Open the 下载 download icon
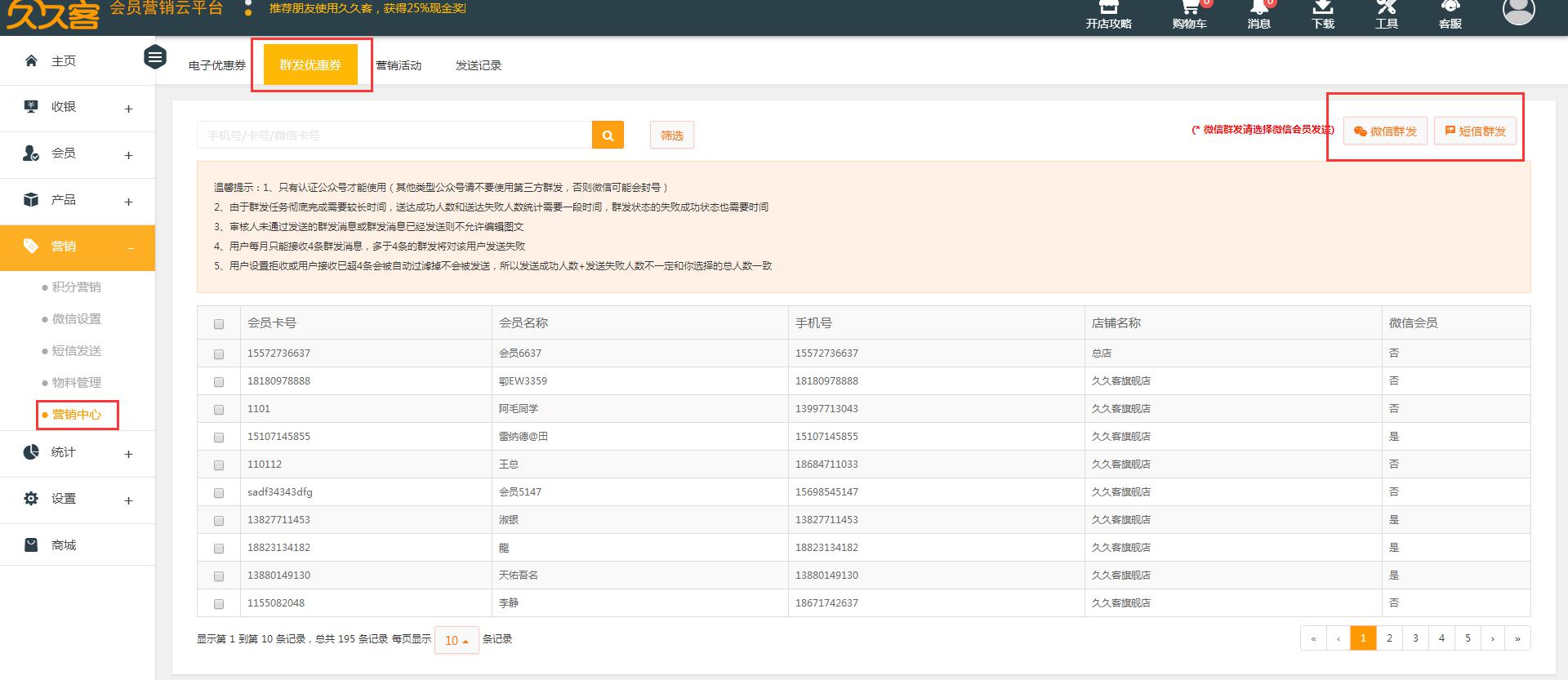The image size is (1568, 680). click(1323, 15)
